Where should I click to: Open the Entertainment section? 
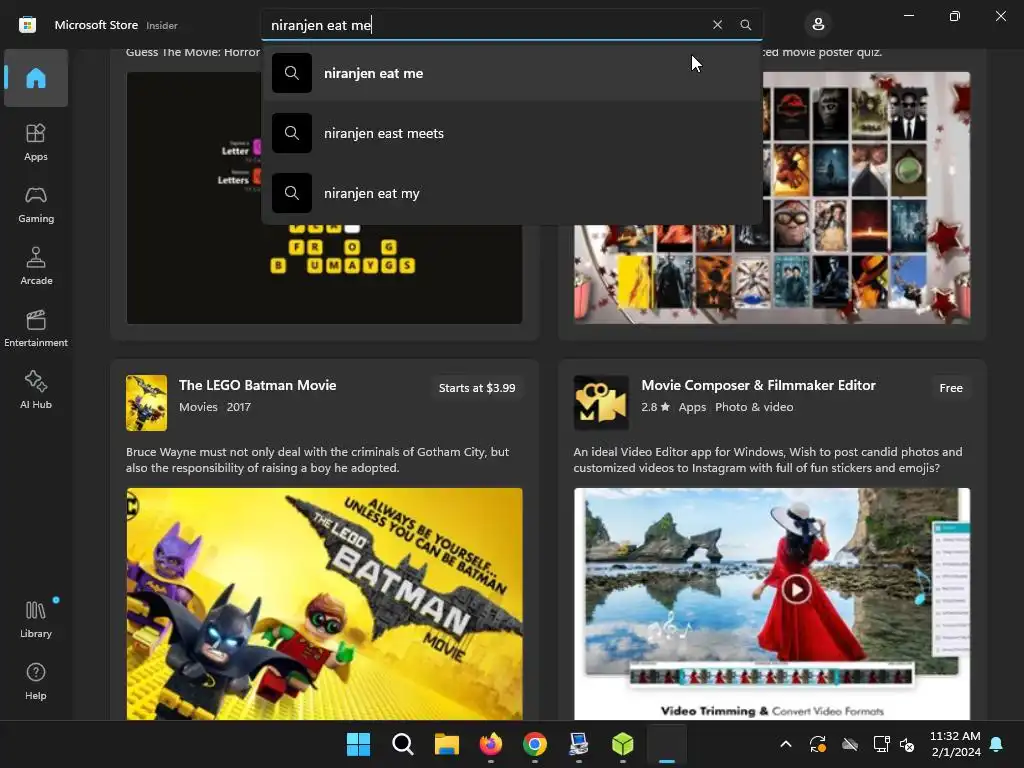click(36, 328)
